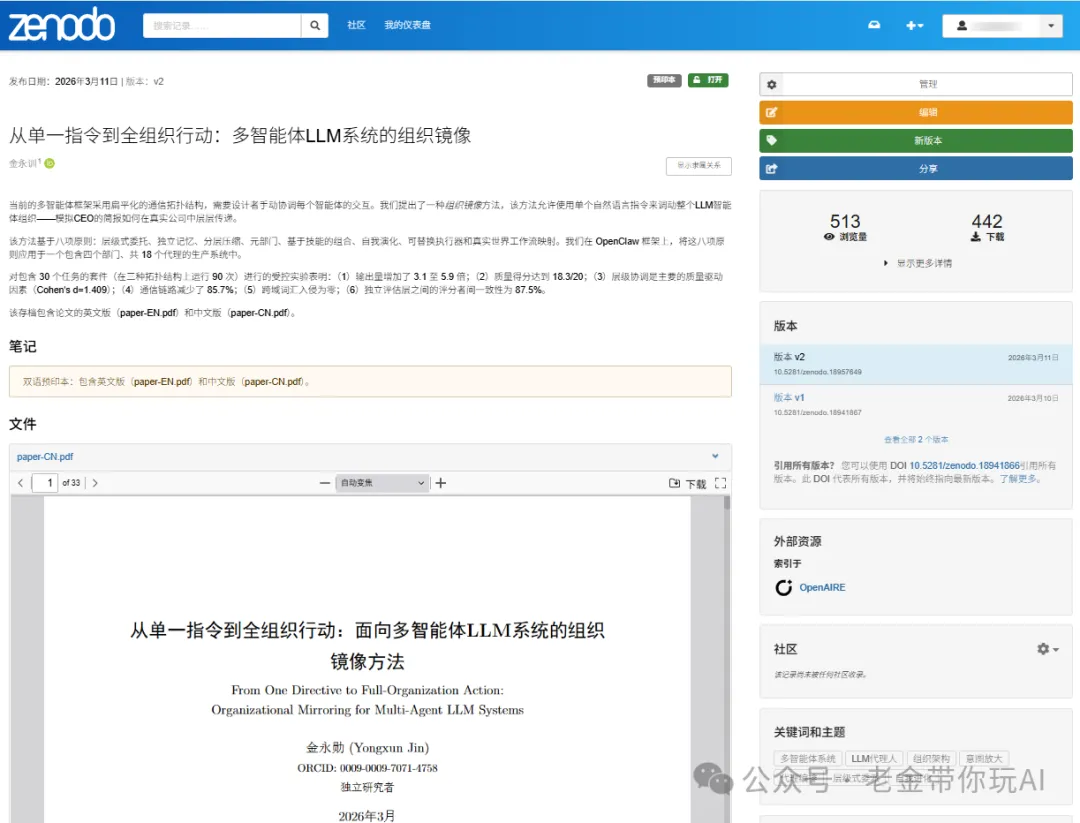Open the plus new upload dropdown
The height and width of the screenshot is (823, 1080).
pyautogui.click(x=914, y=26)
